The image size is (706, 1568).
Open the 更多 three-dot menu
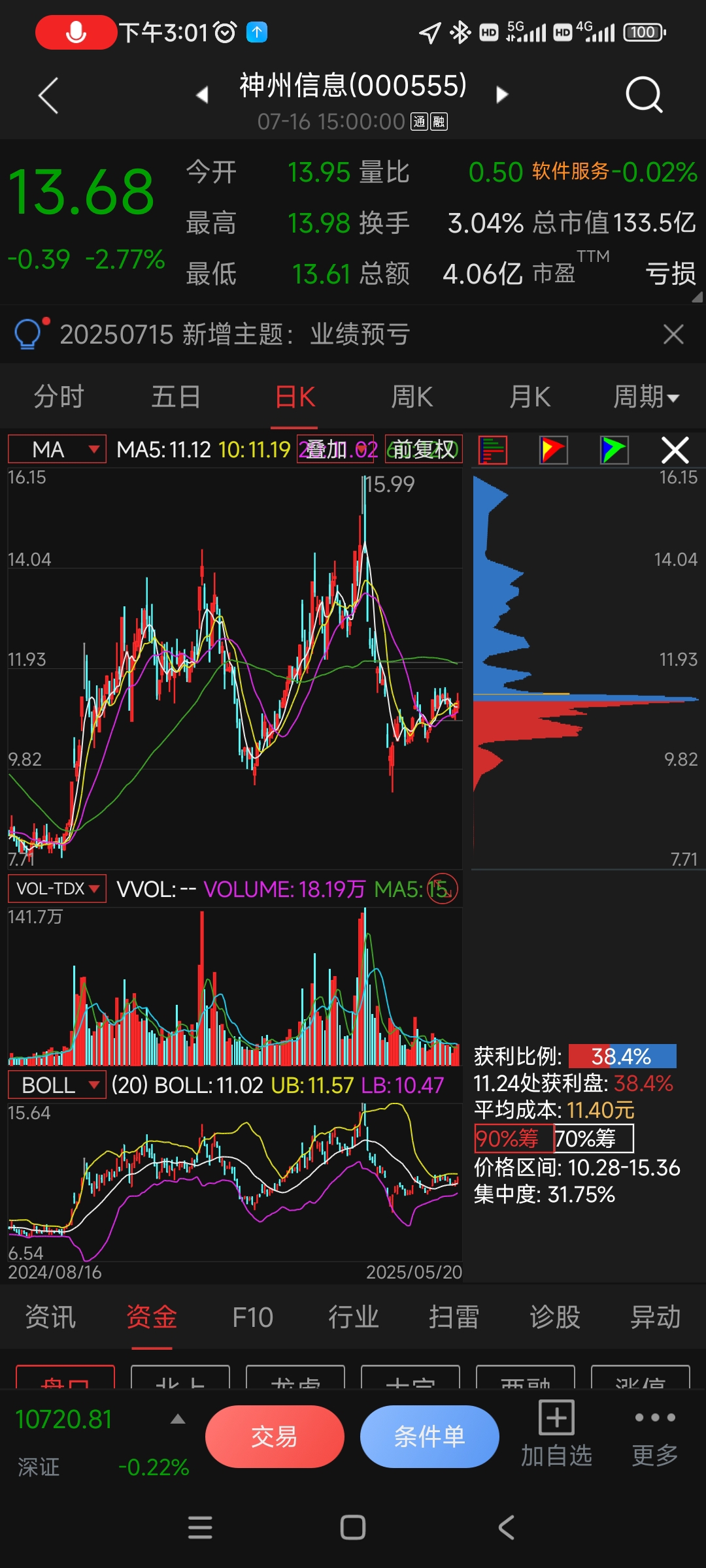[655, 1434]
